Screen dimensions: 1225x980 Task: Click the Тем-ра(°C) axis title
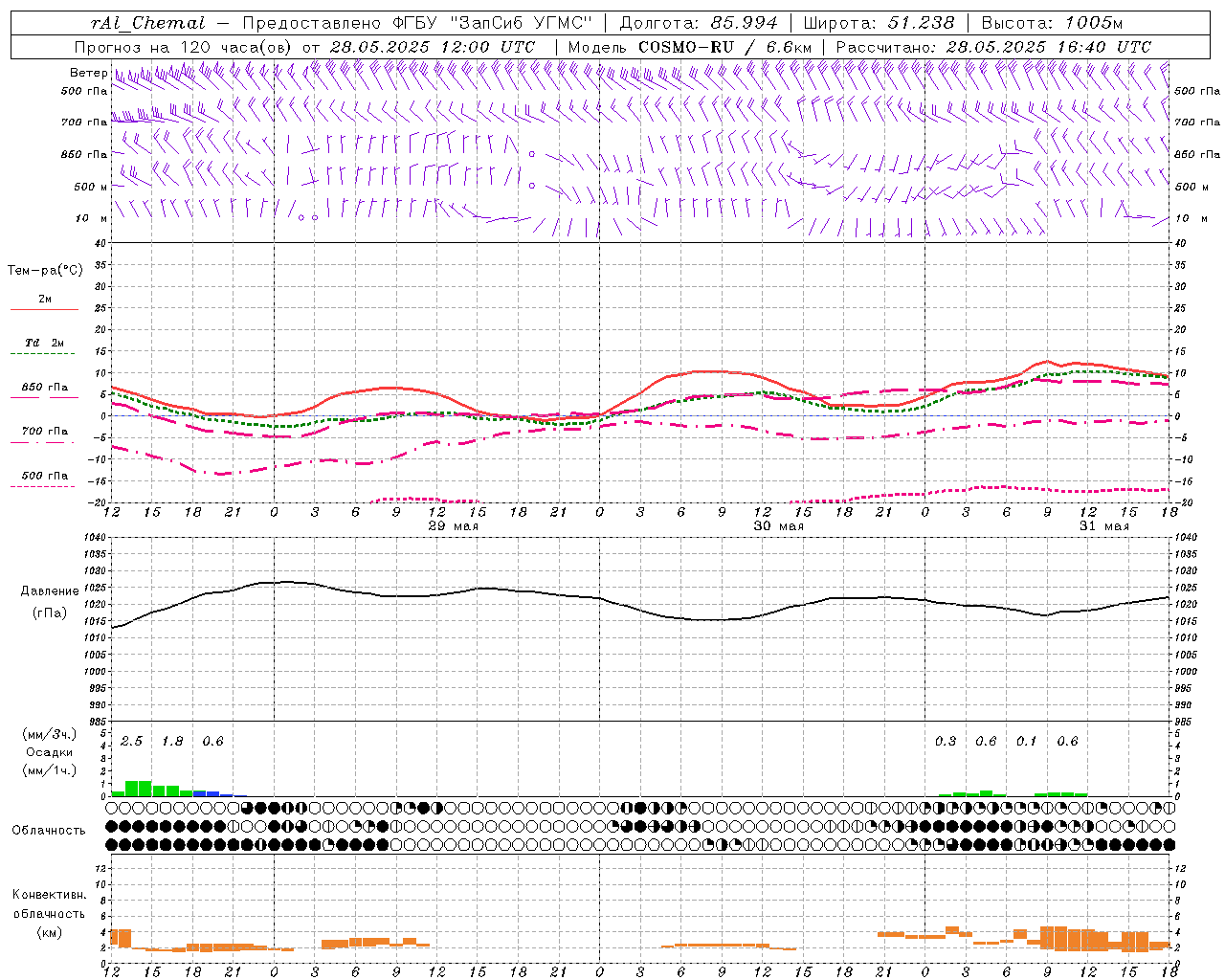point(45,271)
